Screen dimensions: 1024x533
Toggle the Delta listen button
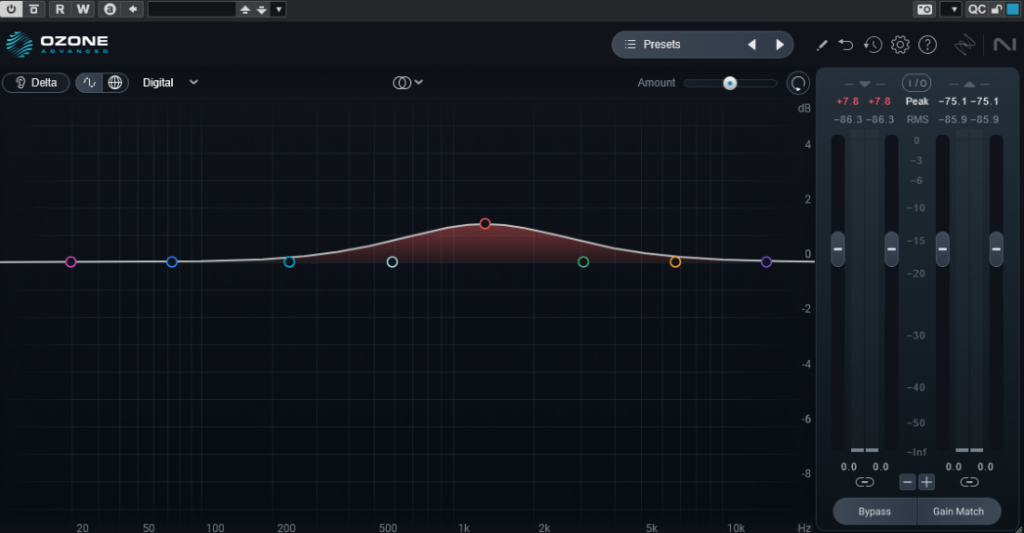click(x=36, y=83)
